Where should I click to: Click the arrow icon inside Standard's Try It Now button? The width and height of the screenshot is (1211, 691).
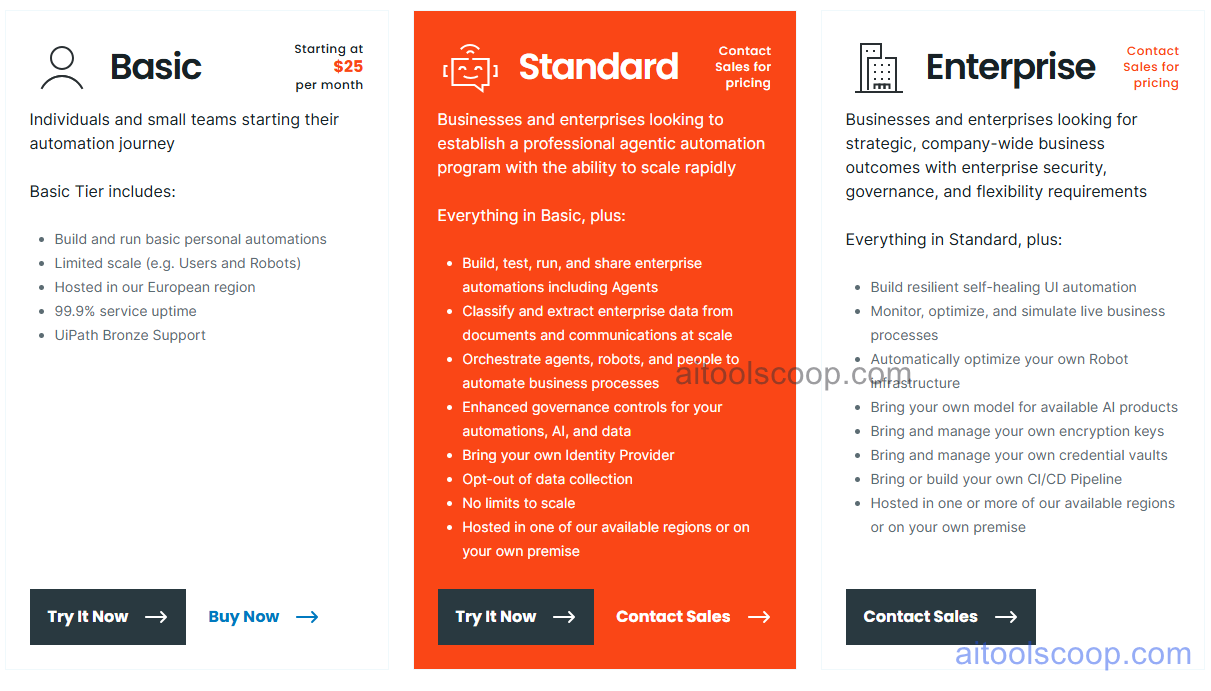(x=565, y=617)
